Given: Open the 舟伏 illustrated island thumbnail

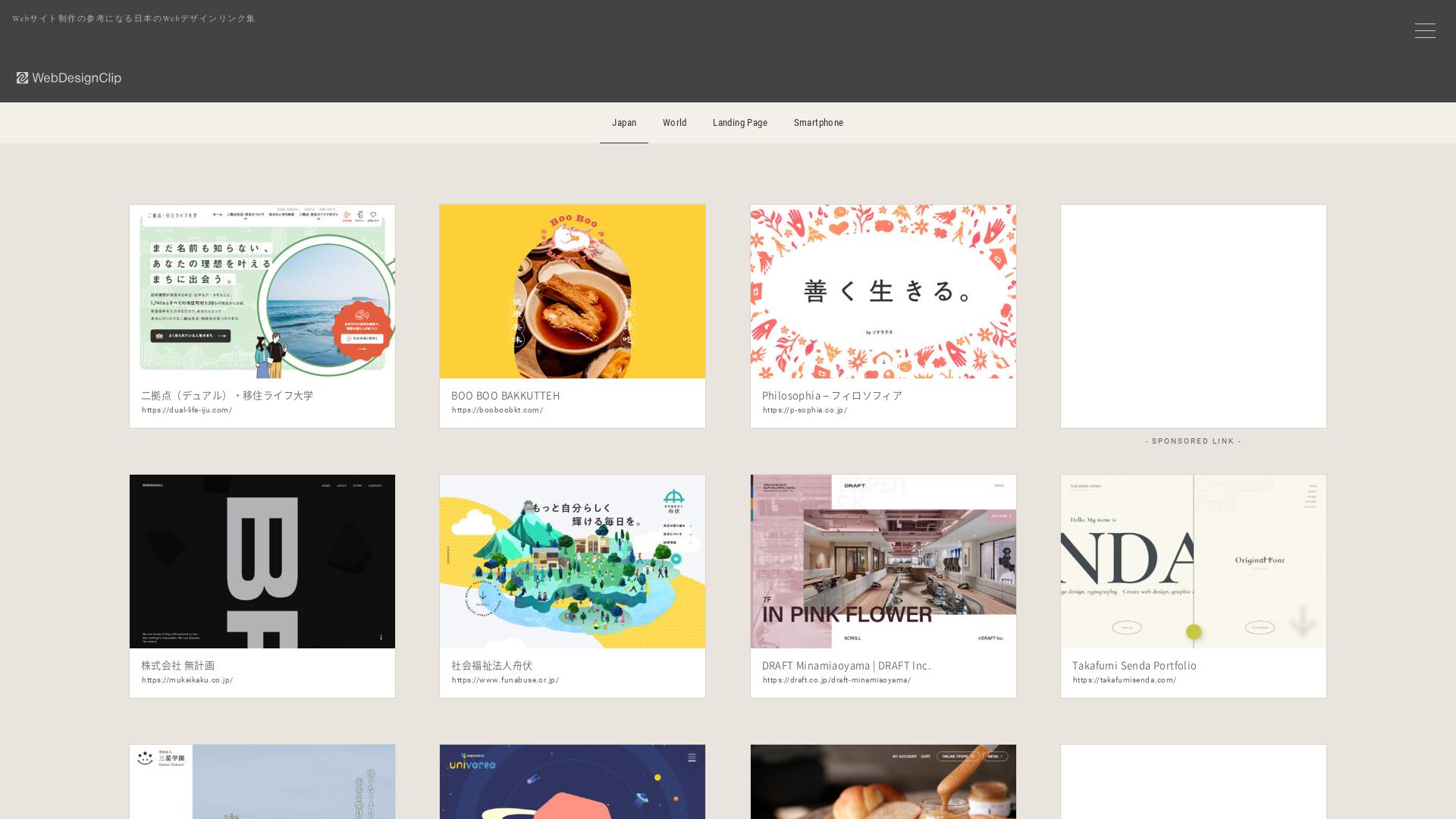Looking at the screenshot, I should [573, 562].
